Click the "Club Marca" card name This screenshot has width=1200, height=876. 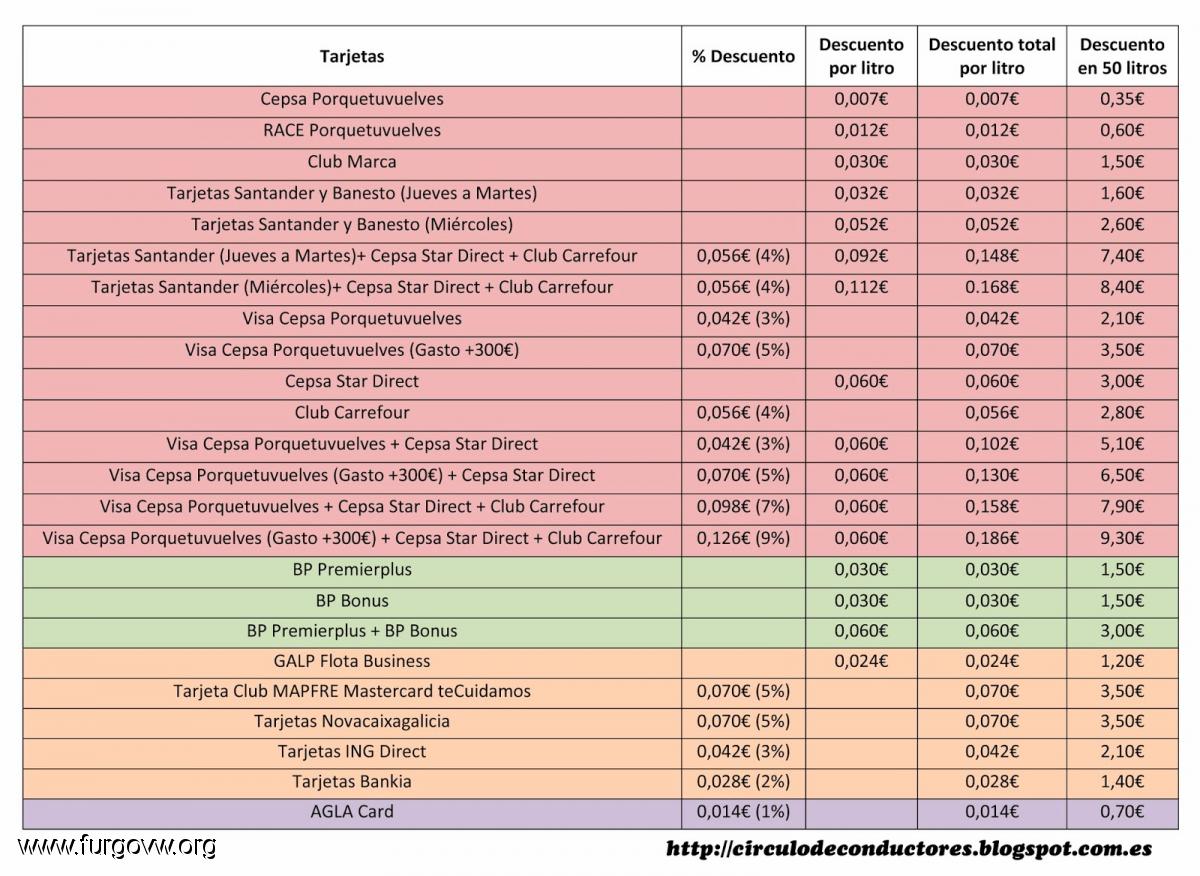pyautogui.click(x=352, y=161)
